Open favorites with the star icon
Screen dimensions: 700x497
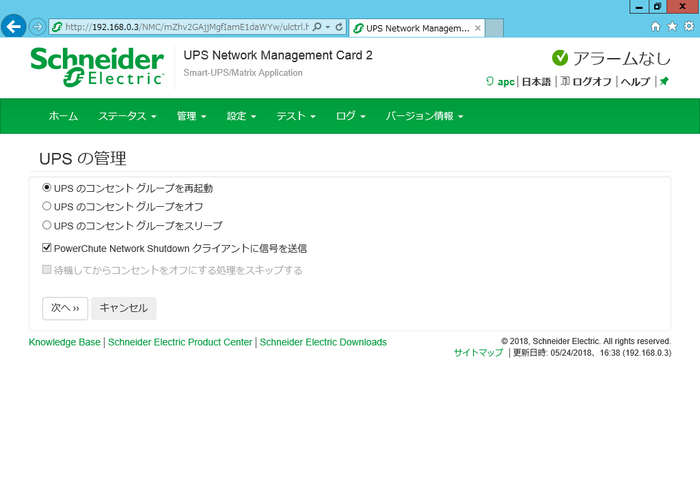pos(672,26)
